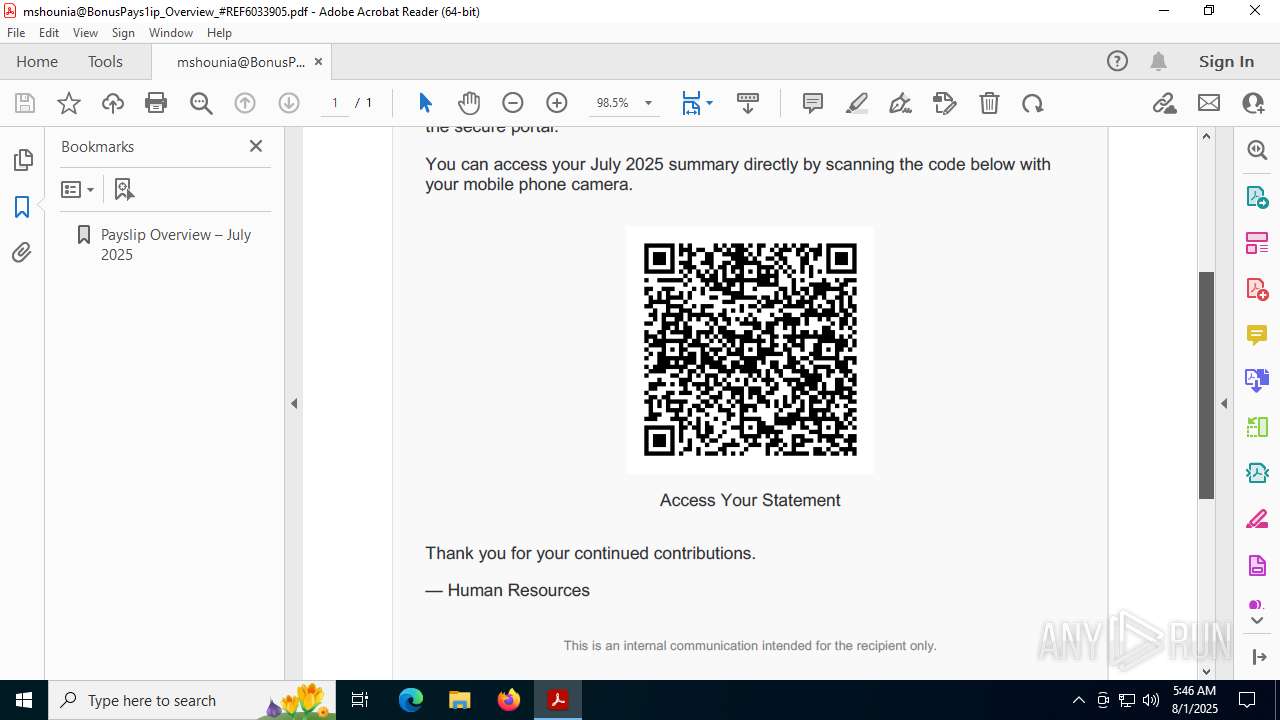The image size is (1280, 720).
Task: Click the add new bookmark icon
Action: 124,189
